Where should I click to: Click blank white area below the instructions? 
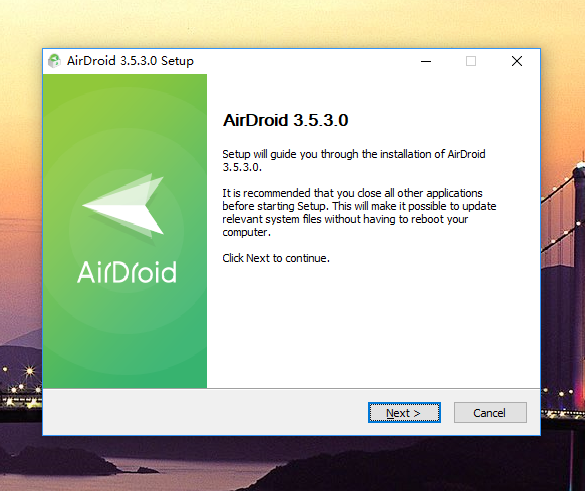click(373, 325)
